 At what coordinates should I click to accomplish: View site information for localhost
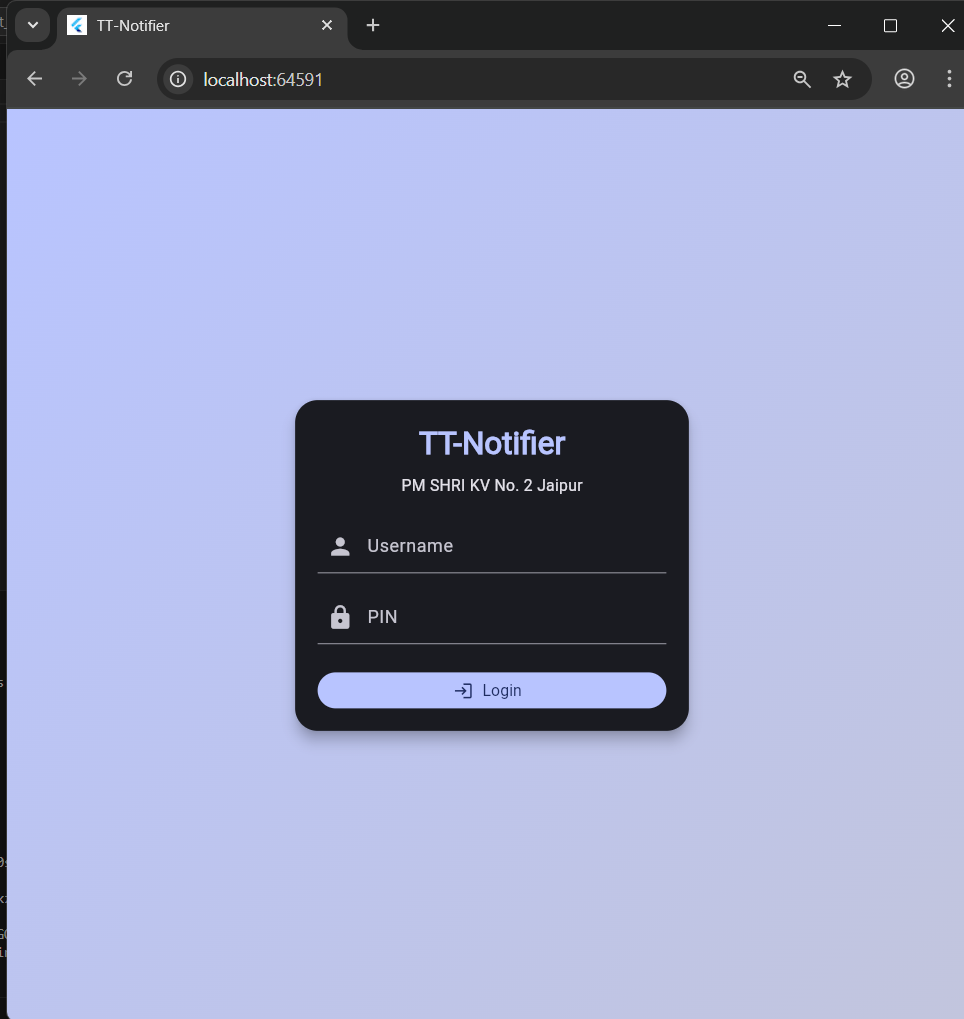click(178, 79)
